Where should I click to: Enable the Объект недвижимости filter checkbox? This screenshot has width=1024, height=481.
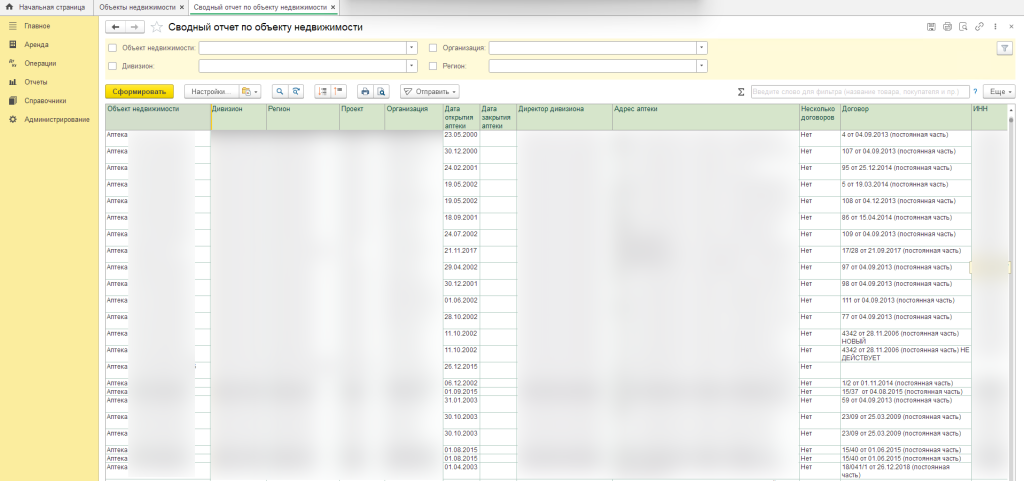[113, 47]
